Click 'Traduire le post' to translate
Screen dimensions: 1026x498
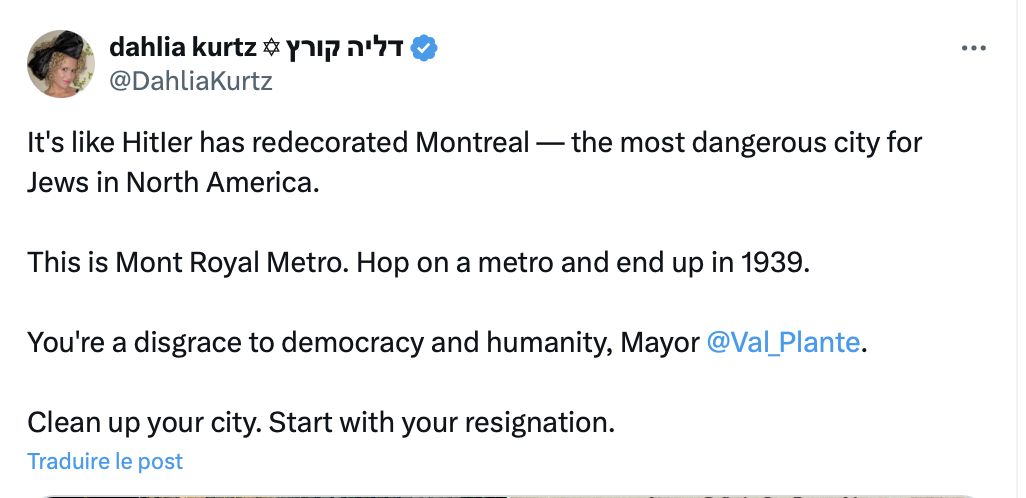[x=105, y=461]
